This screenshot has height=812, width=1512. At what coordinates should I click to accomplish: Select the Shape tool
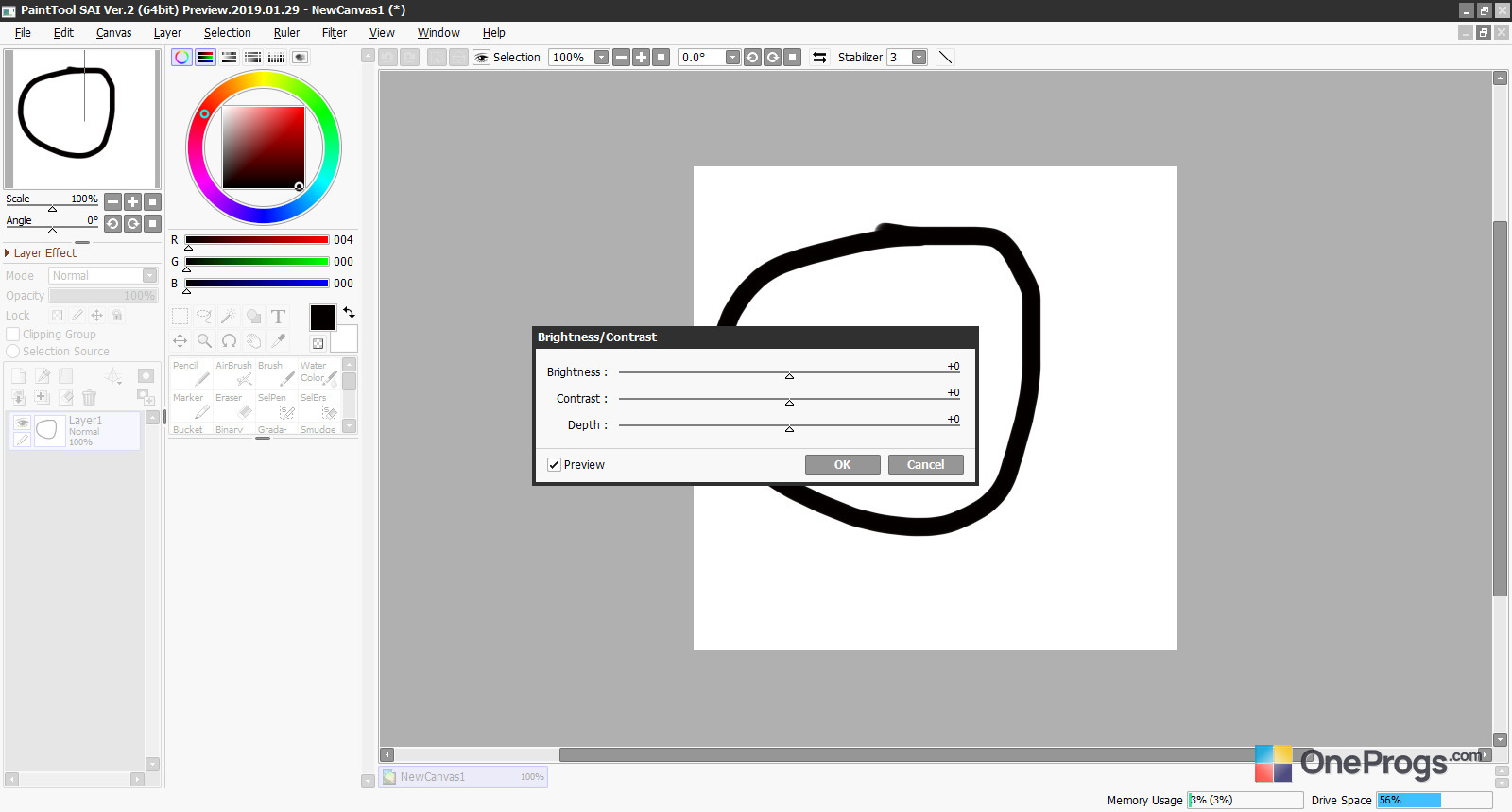253,317
